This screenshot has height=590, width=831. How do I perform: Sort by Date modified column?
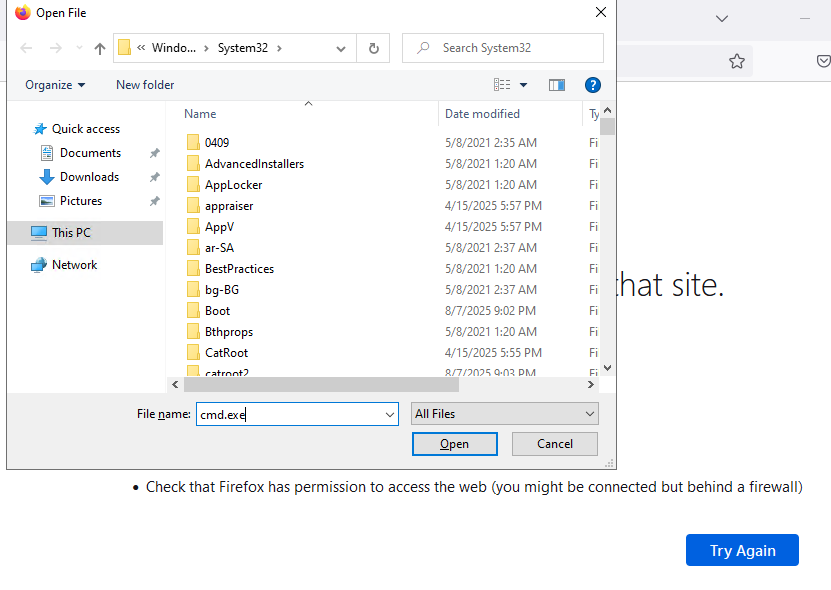point(482,114)
